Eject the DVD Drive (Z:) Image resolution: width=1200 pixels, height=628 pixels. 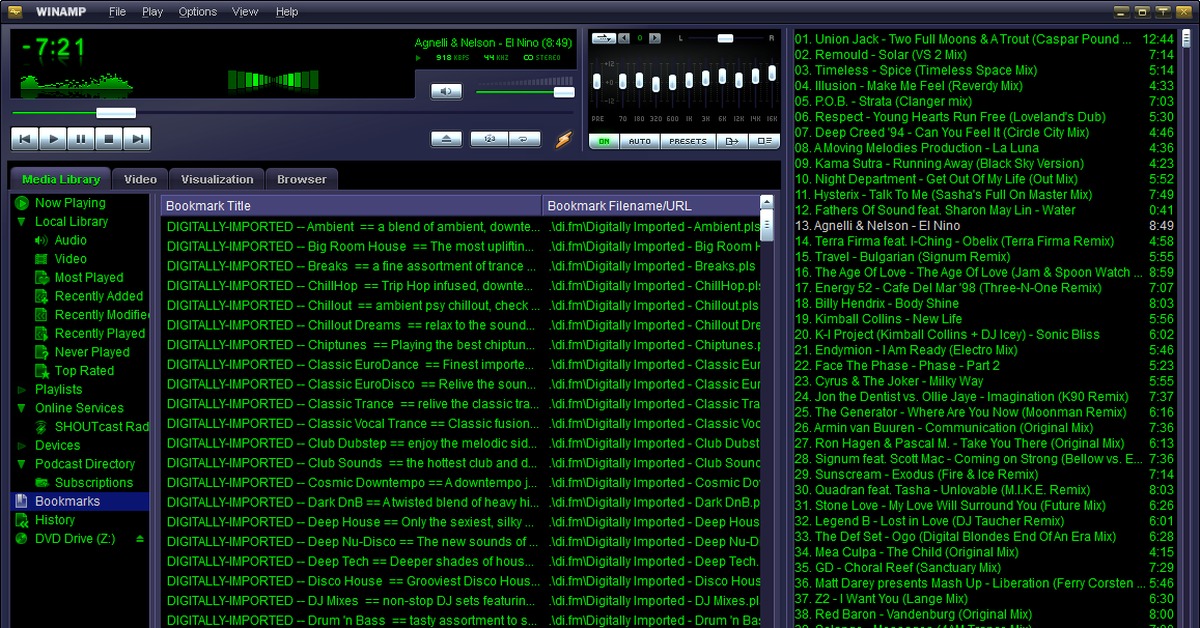[x=140, y=539]
